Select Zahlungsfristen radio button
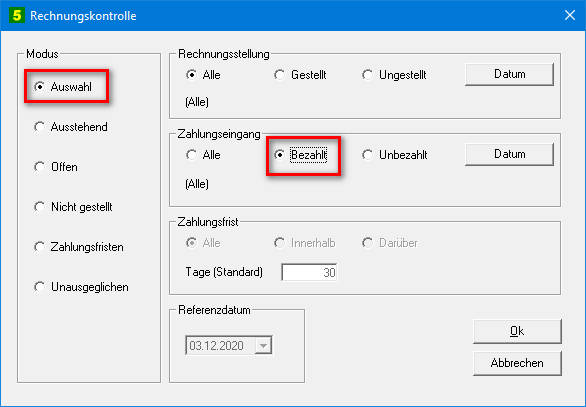The height and width of the screenshot is (407, 586). (x=78, y=247)
